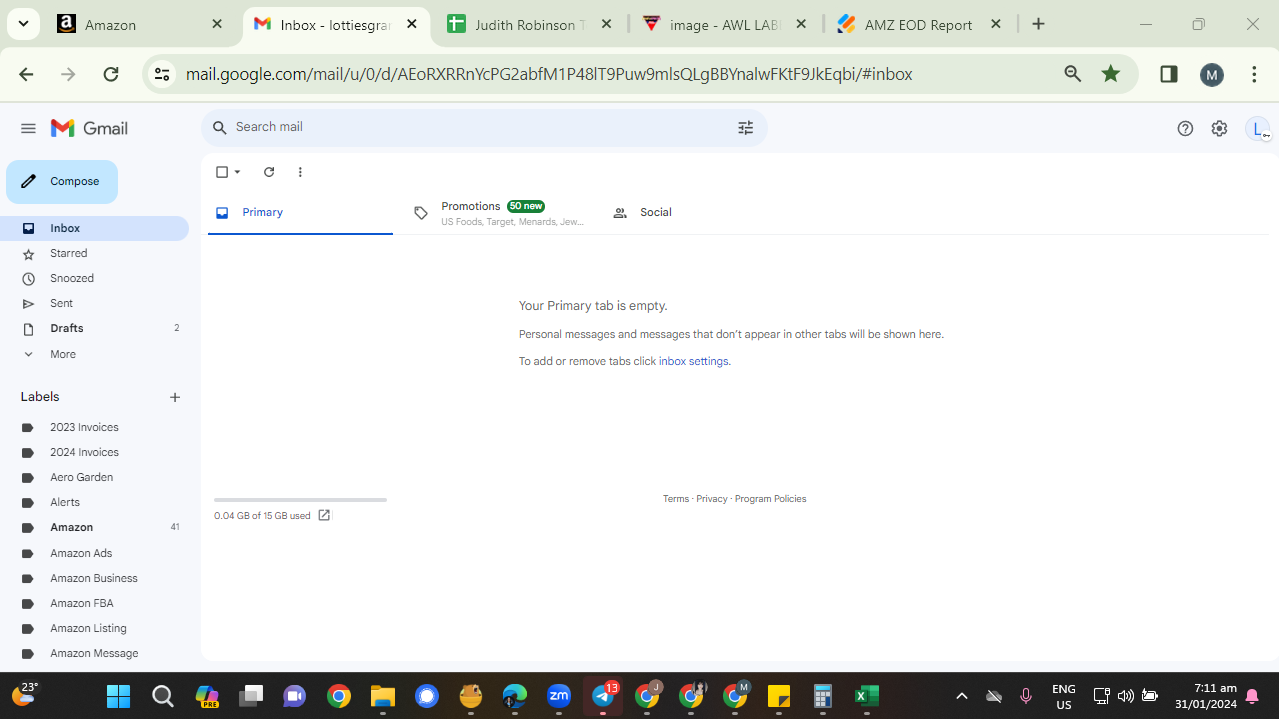This screenshot has height=719, width=1279.
Task: Open the Amazon Business label
Action: pyautogui.click(x=94, y=578)
